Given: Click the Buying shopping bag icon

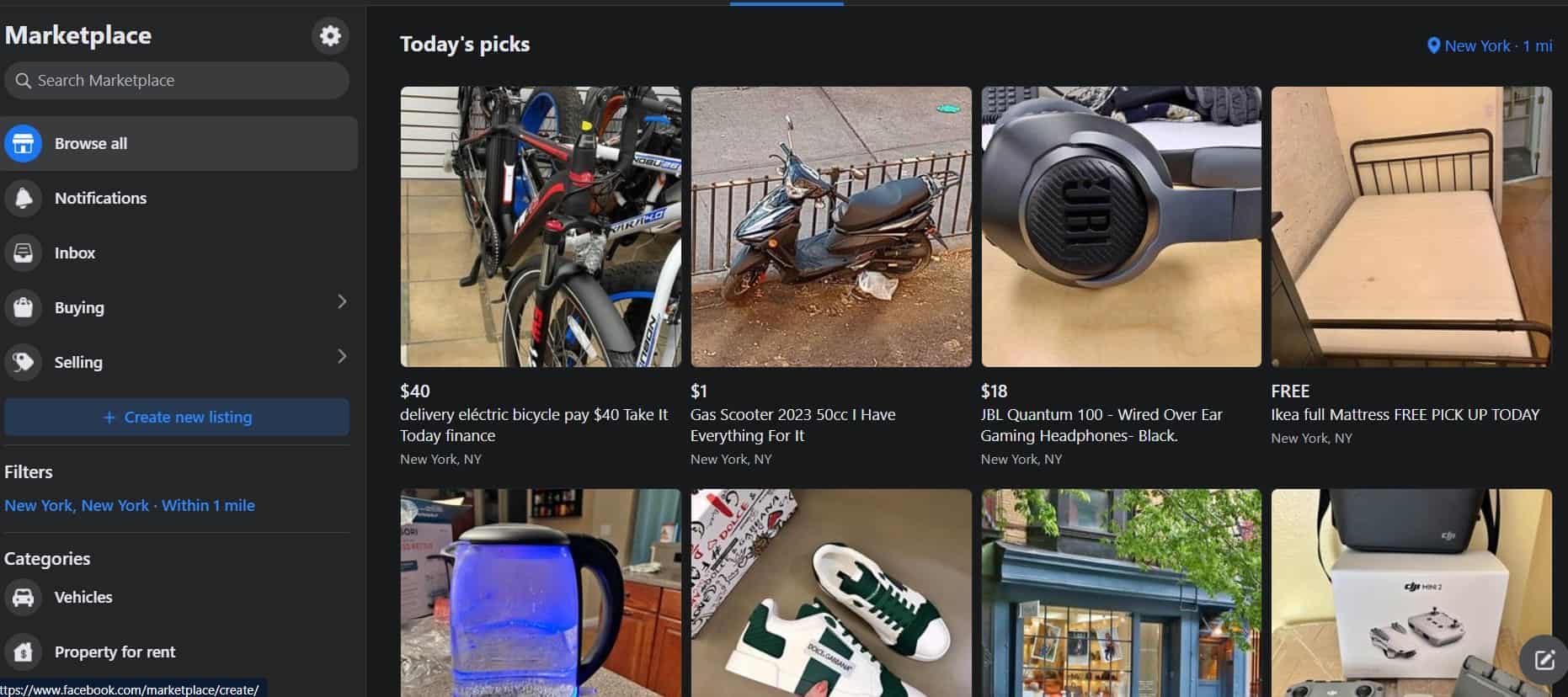Looking at the screenshot, I should [23, 307].
